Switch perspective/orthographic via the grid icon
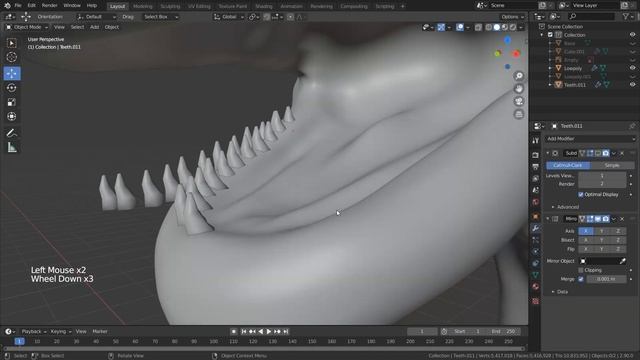The height and width of the screenshot is (360, 640). [519, 114]
